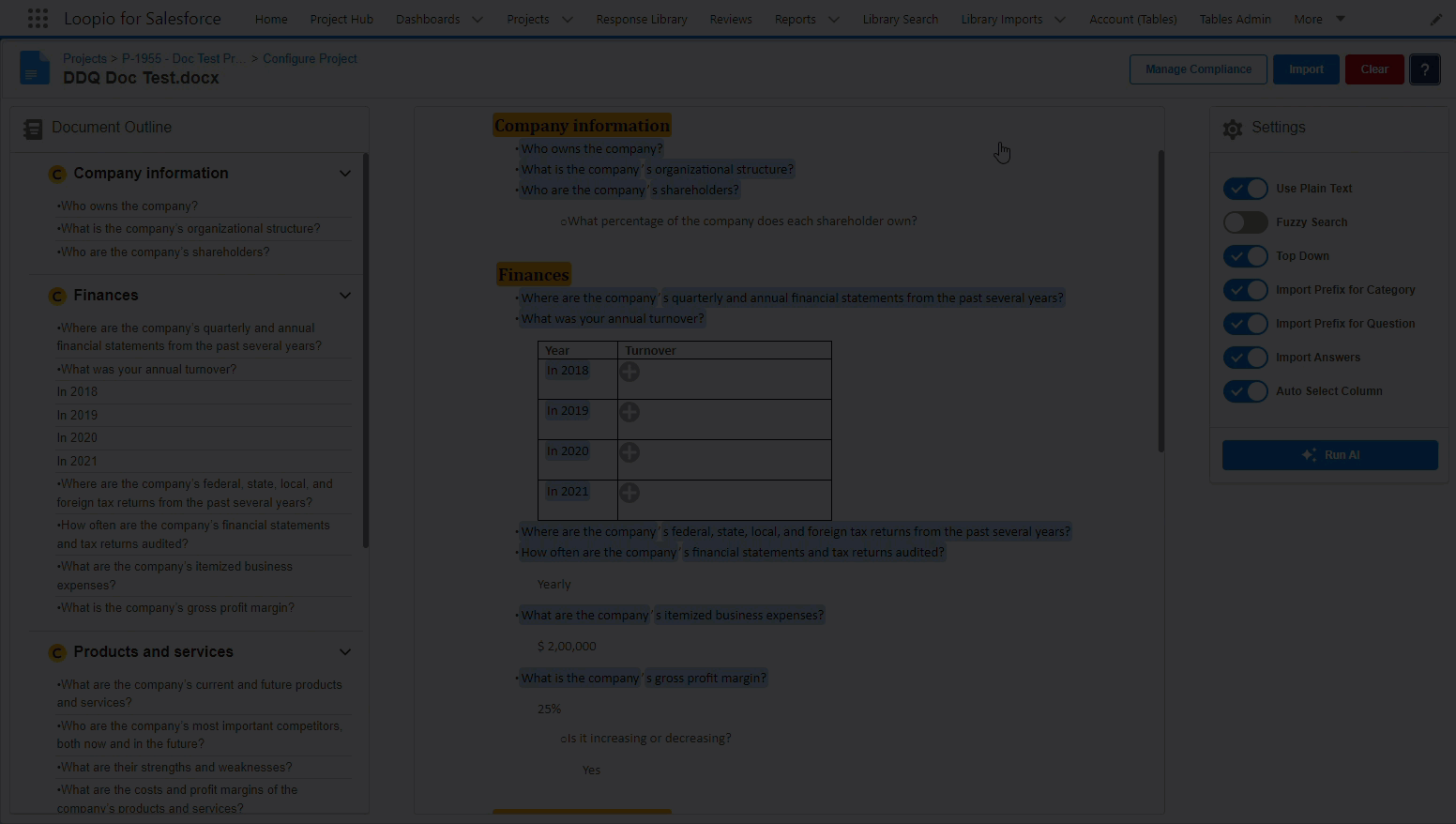The height and width of the screenshot is (824, 1456).
Task: Toggle Auto Select Column setting
Action: point(1246,391)
